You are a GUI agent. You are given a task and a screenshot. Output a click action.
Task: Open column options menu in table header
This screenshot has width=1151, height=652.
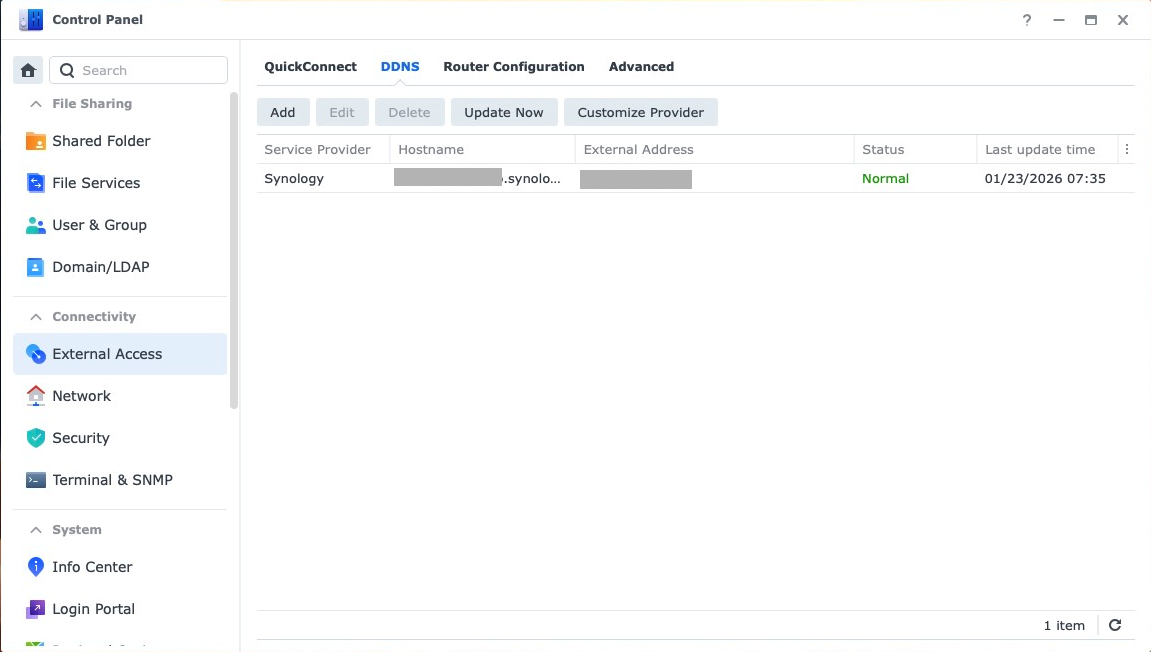tap(1127, 150)
